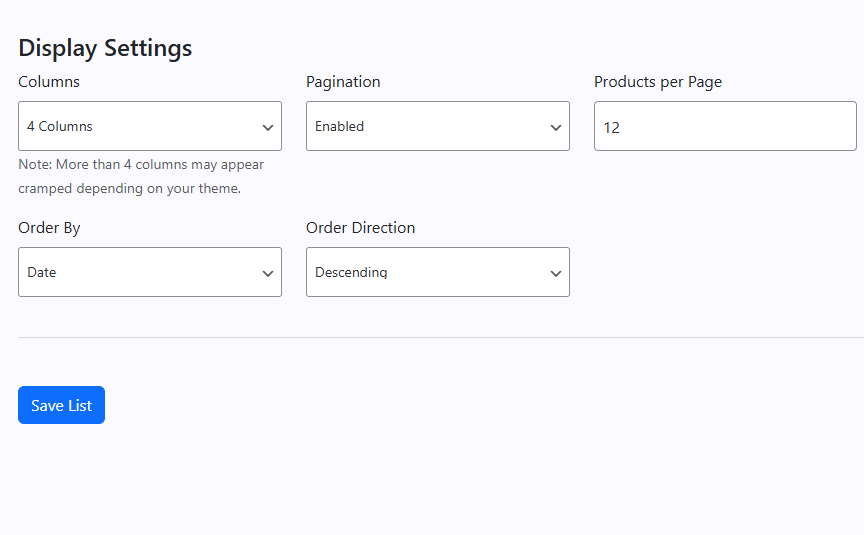Click the Display Settings heading

pyautogui.click(x=105, y=48)
